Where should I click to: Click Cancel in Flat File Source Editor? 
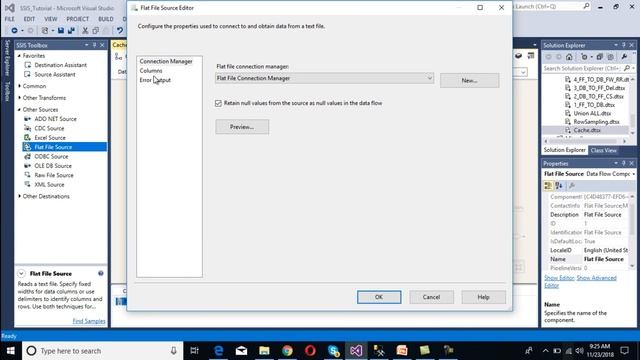[x=431, y=297]
